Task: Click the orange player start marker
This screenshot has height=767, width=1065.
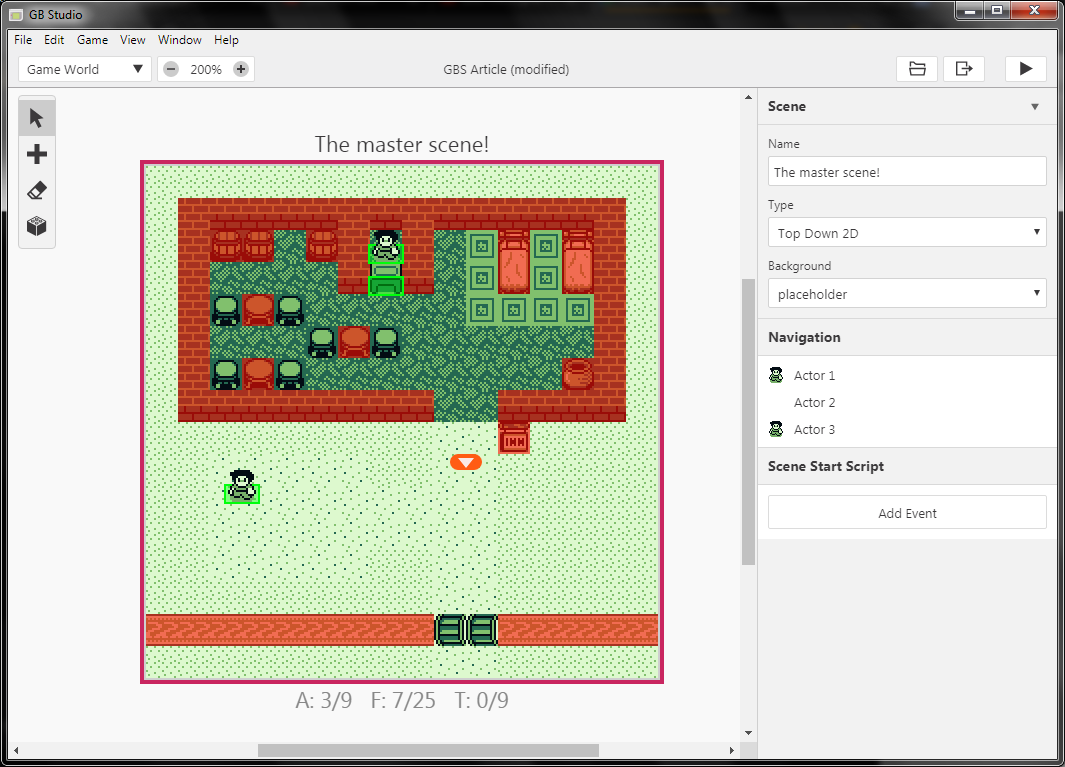Action: click(x=466, y=462)
